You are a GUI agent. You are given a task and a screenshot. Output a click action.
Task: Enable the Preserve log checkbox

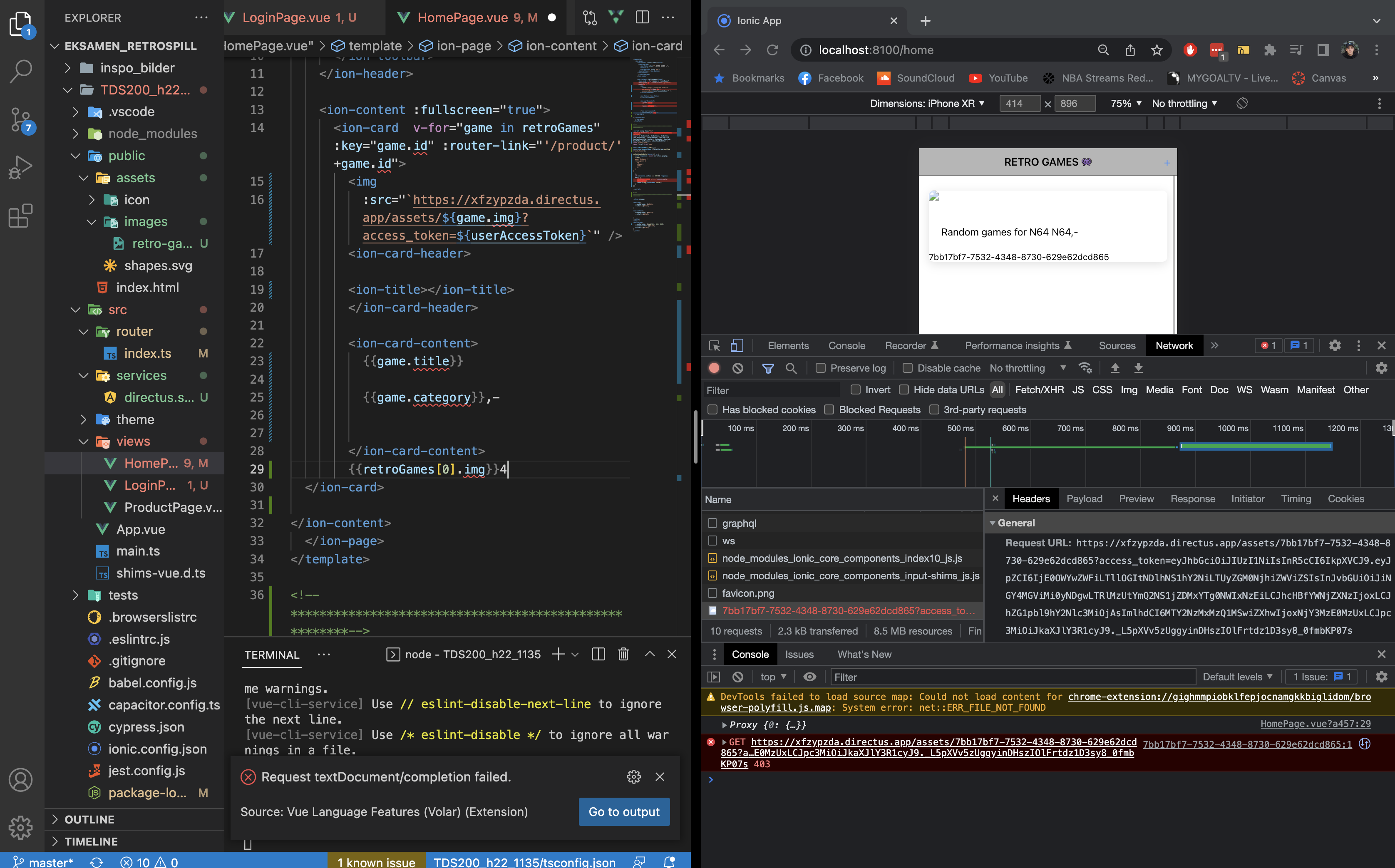(x=821, y=368)
